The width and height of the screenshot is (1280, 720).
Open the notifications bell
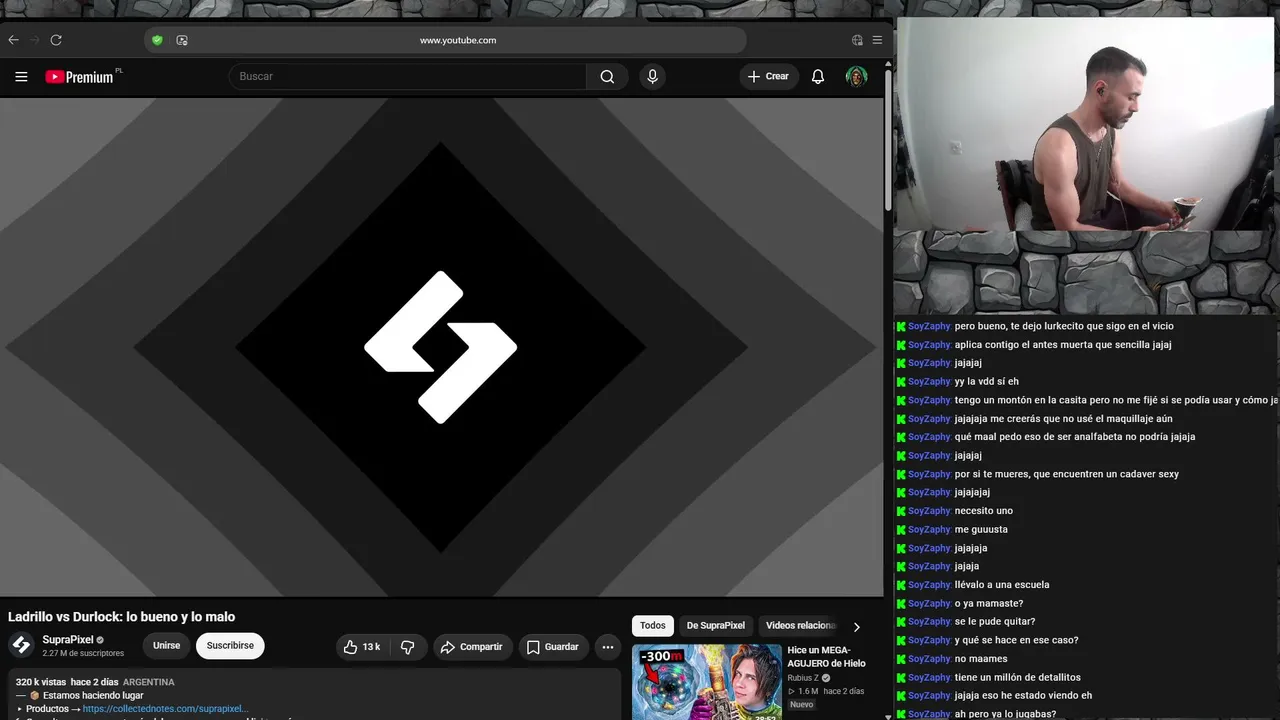point(818,76)
